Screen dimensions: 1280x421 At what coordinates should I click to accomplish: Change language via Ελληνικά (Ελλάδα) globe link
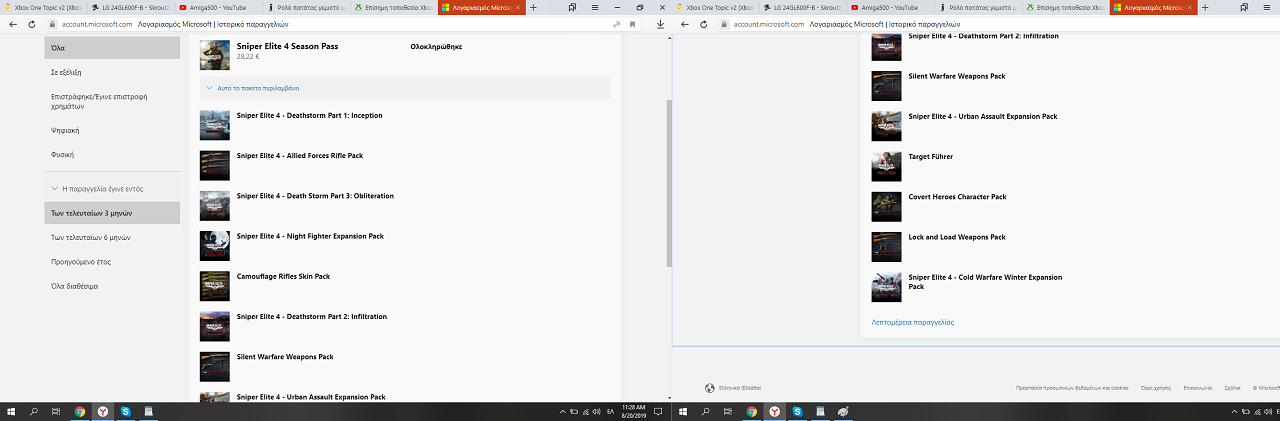coord(733,388)
